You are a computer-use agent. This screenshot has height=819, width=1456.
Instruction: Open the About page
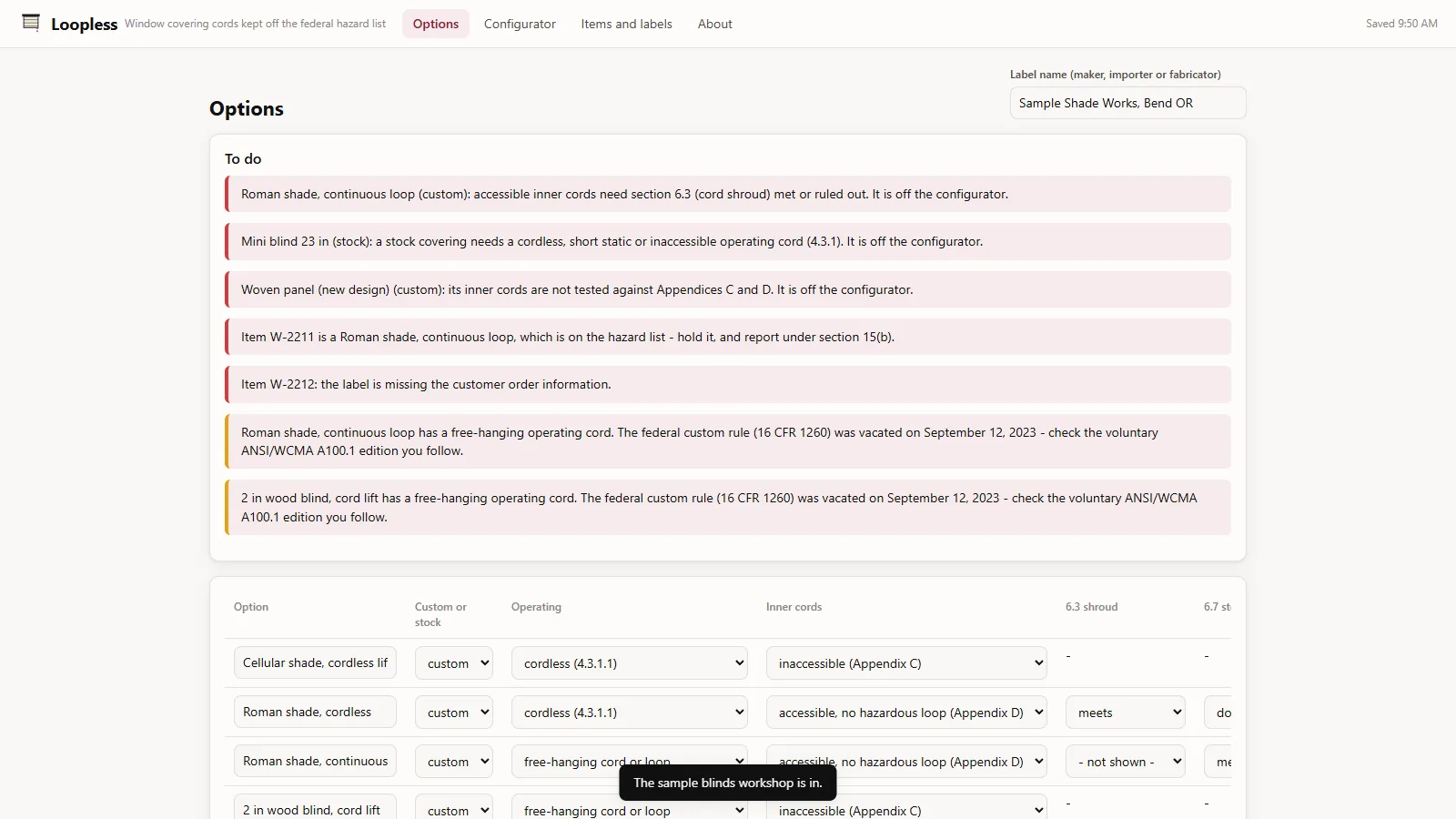[x=715, y=24]
